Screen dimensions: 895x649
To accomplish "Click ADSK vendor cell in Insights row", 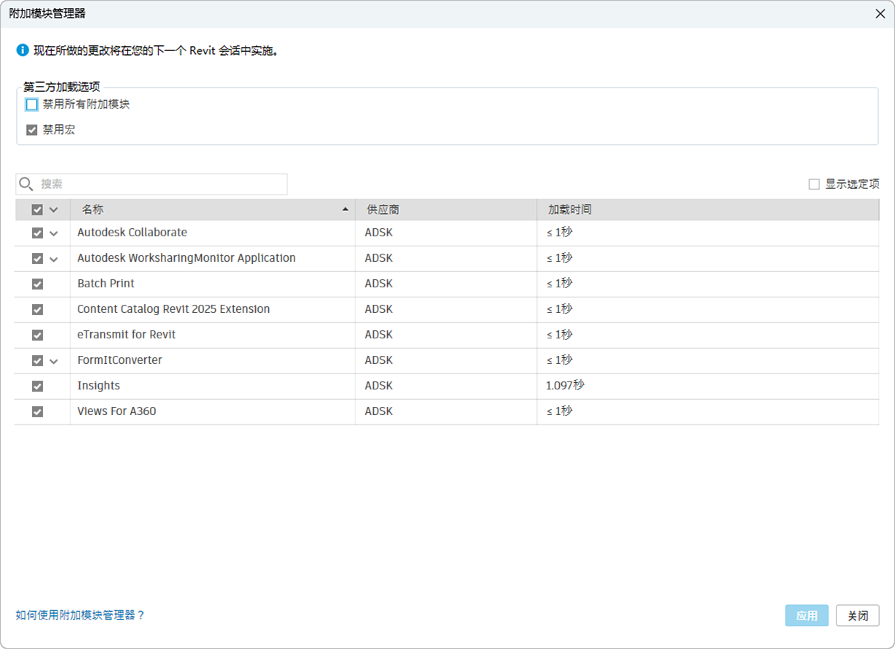I will [x=446, y=386].
